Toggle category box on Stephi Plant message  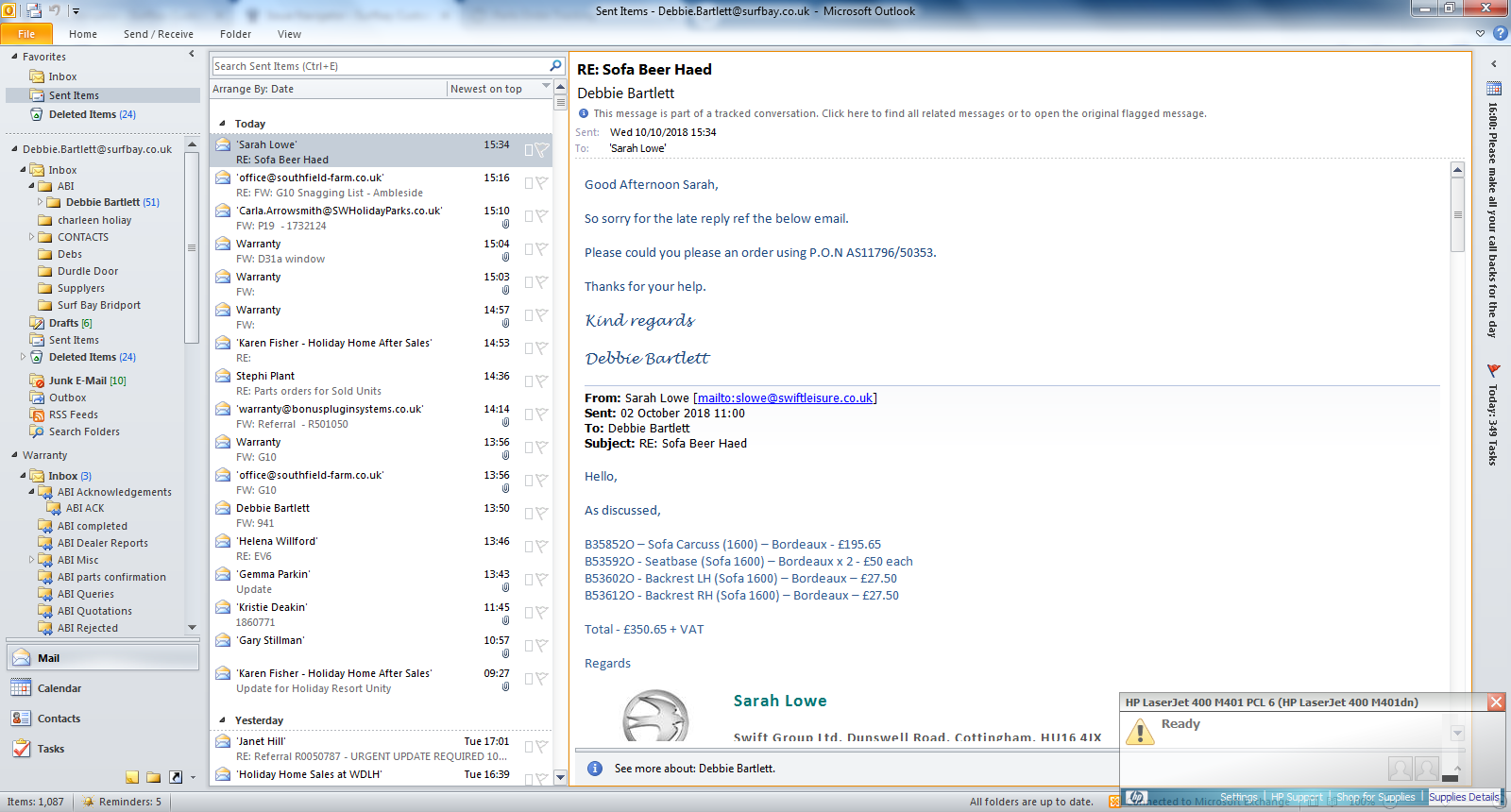point(529,381)
